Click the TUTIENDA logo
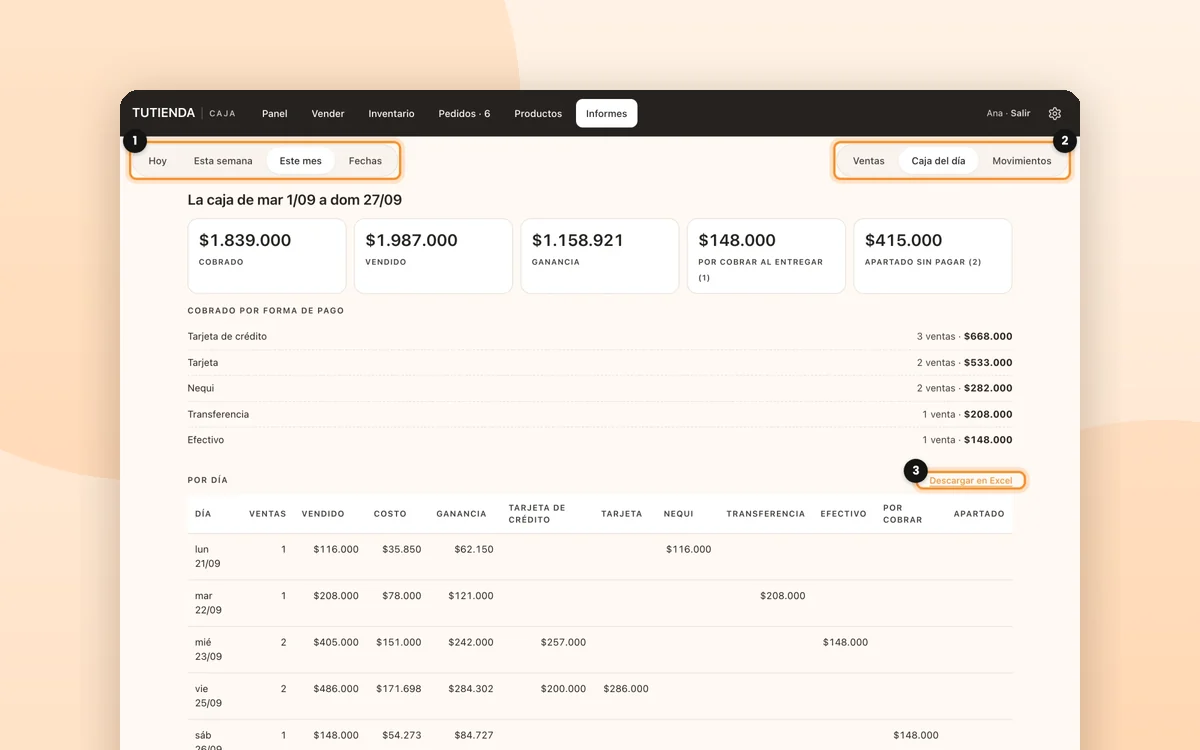This screenshot has width=1200, height=750. (164, 113)
